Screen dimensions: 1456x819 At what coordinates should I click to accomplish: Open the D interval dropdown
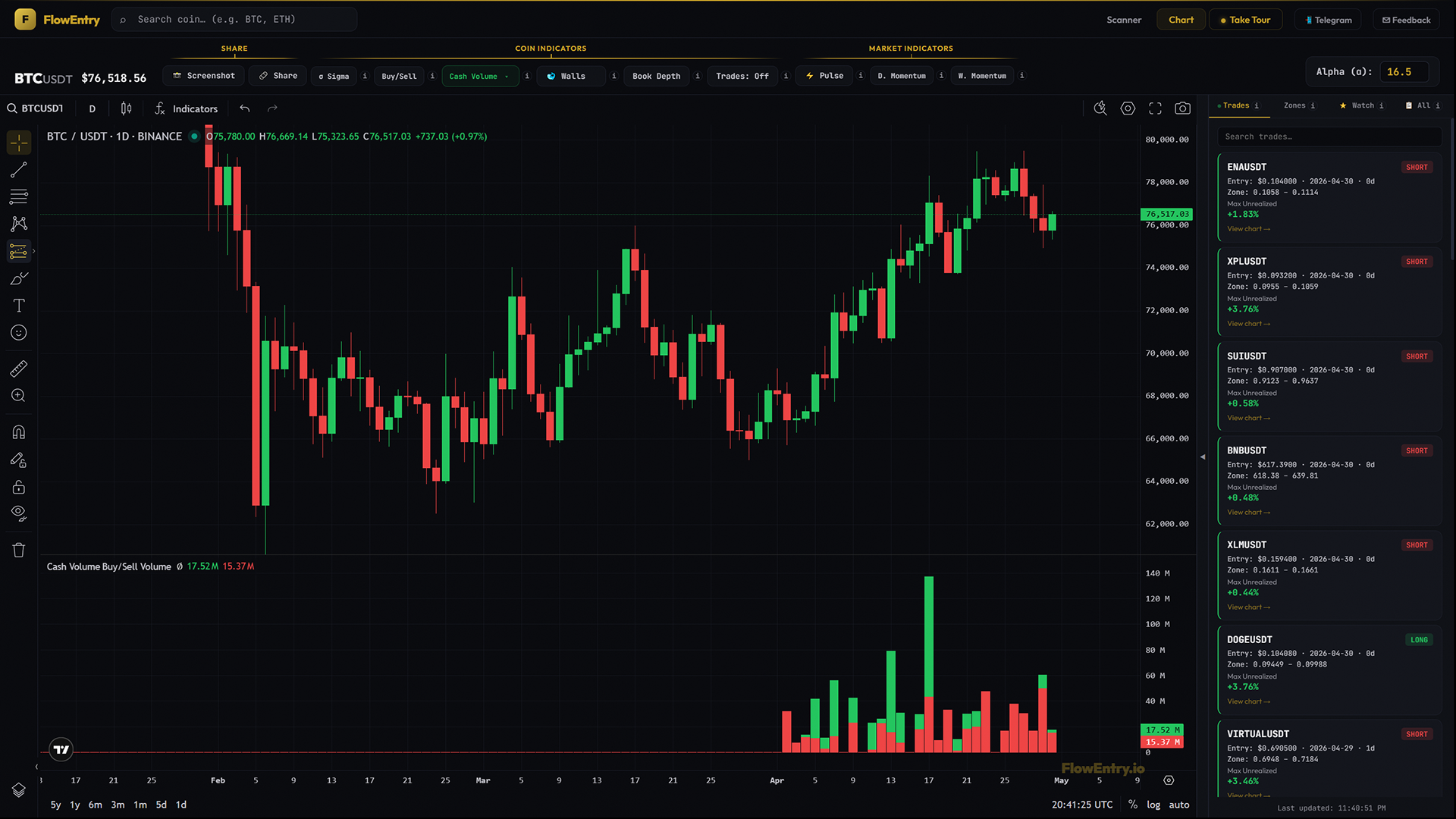[x=93, y=108]
